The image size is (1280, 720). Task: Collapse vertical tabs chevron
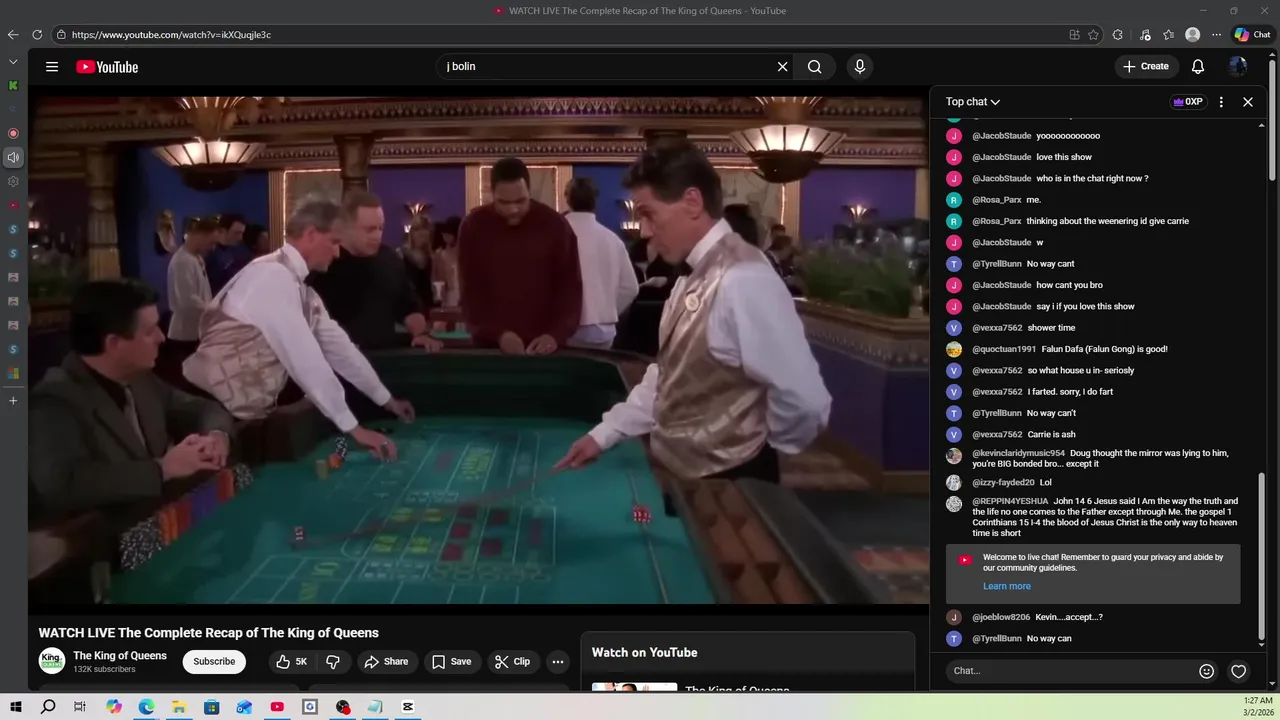coord(13,62)
